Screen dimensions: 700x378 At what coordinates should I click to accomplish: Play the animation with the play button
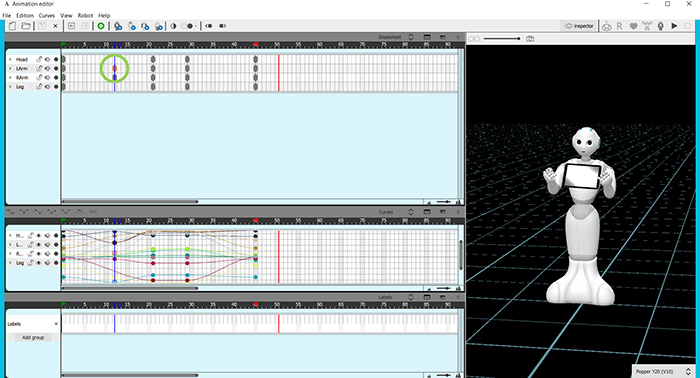(674, 26)
